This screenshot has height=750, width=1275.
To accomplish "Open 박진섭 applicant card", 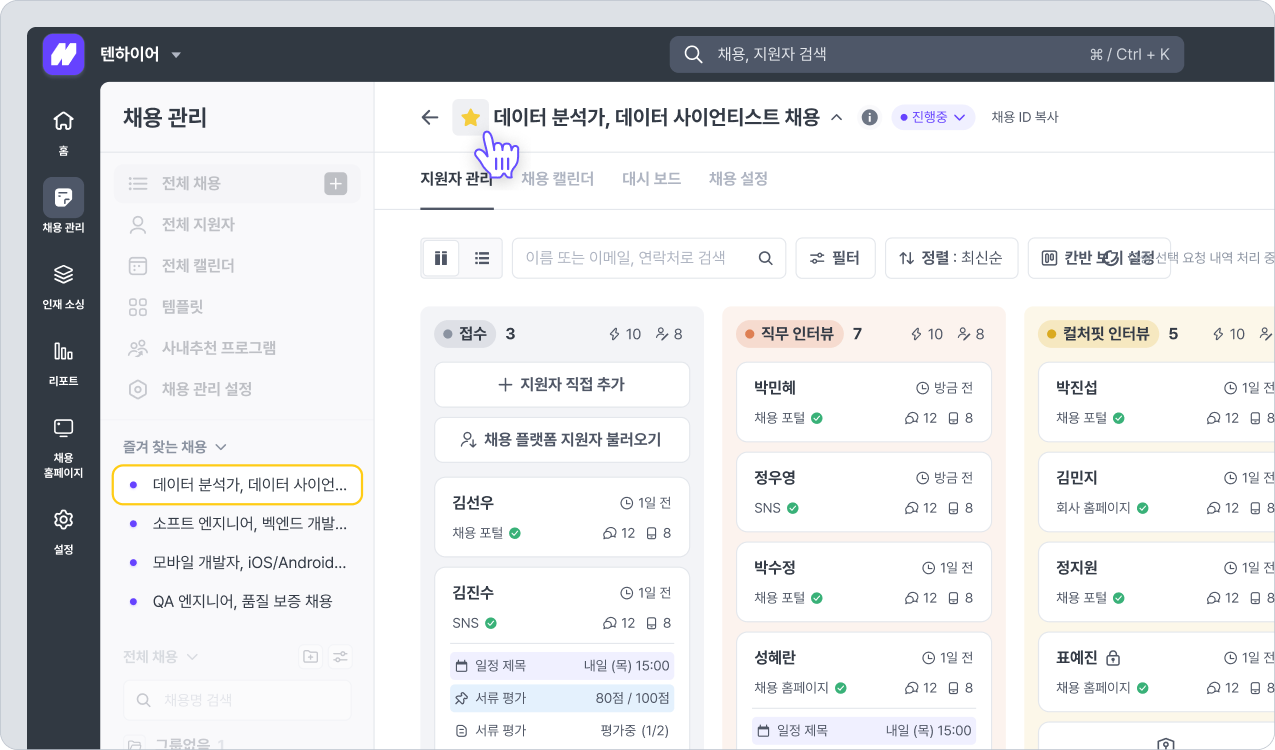I will click(1156, 402).
